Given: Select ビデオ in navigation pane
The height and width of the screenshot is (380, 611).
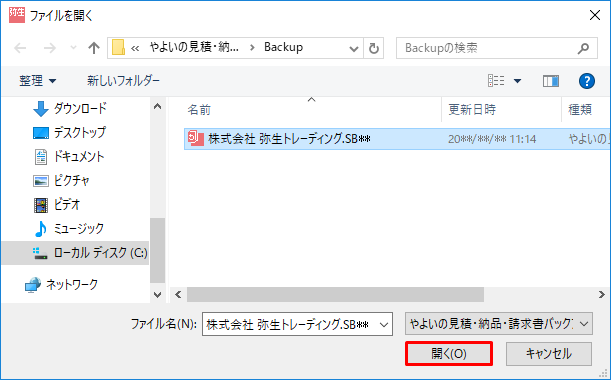Looking at the screenshot, I should [67, 204].
